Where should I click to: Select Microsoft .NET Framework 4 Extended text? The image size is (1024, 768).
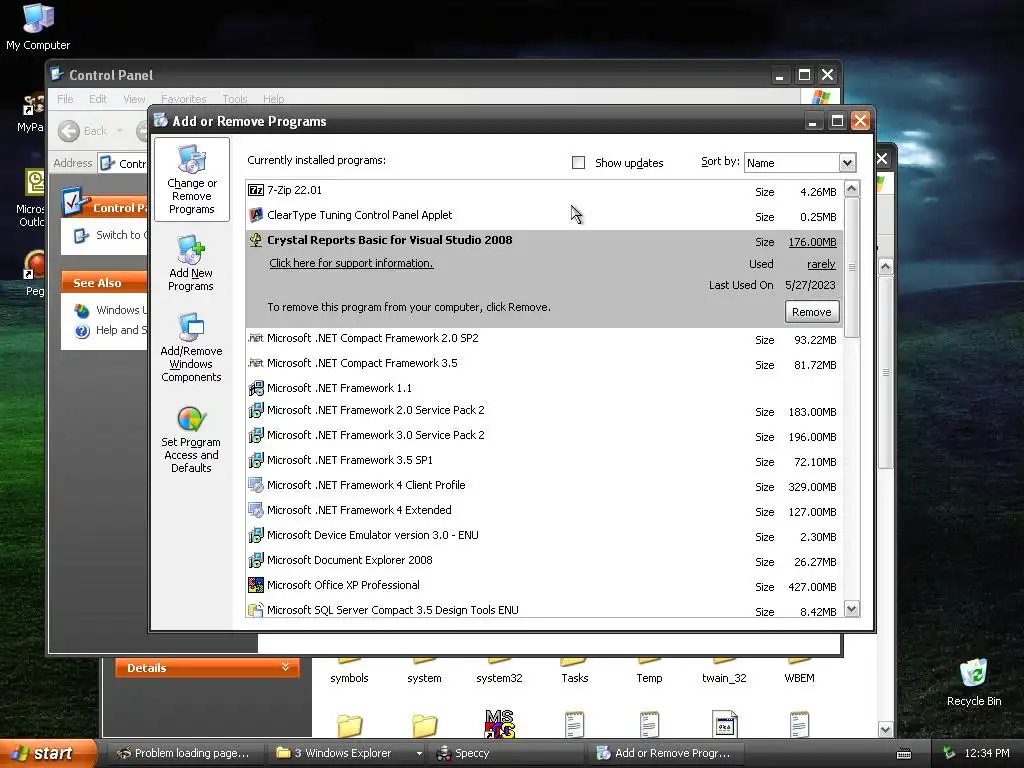359,510
